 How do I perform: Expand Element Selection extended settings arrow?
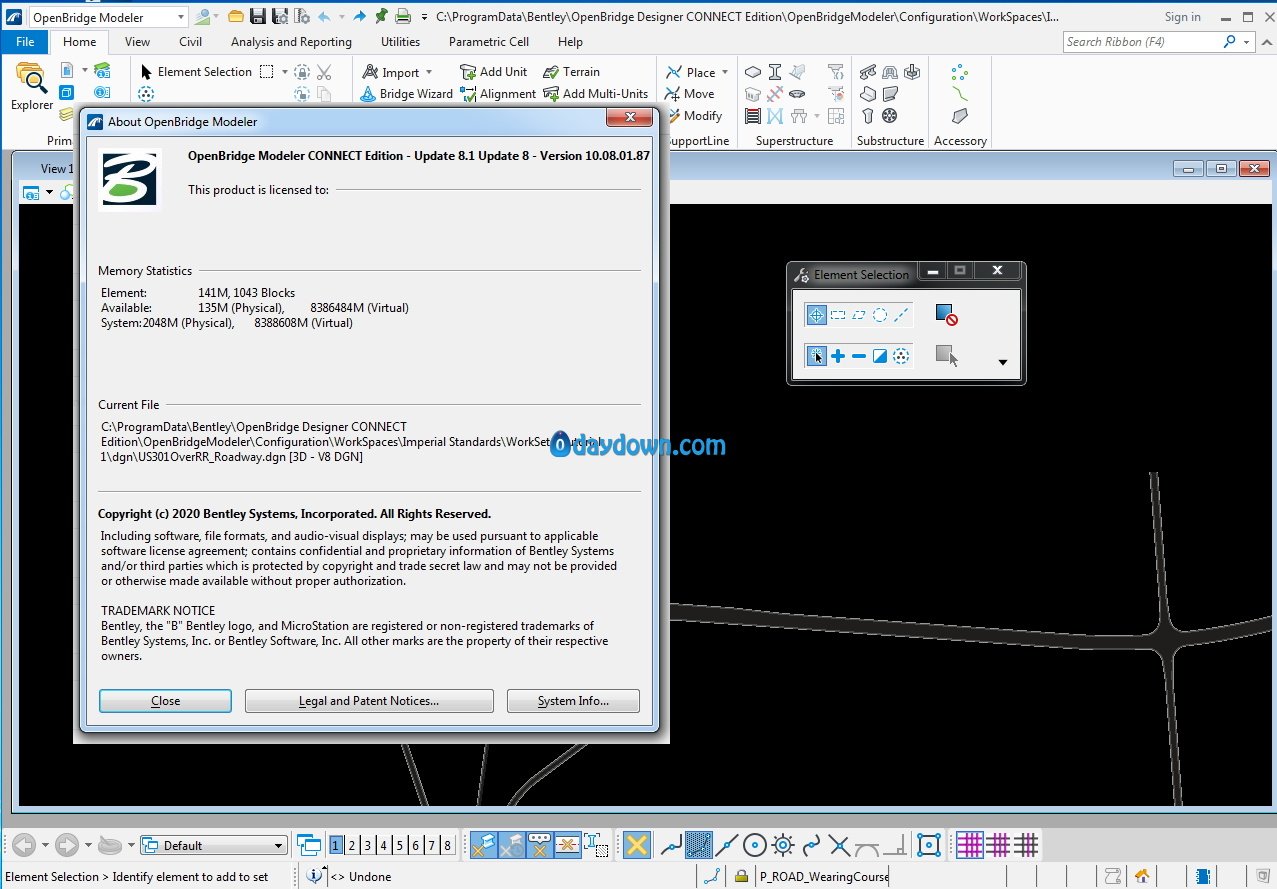[1003, 362]
